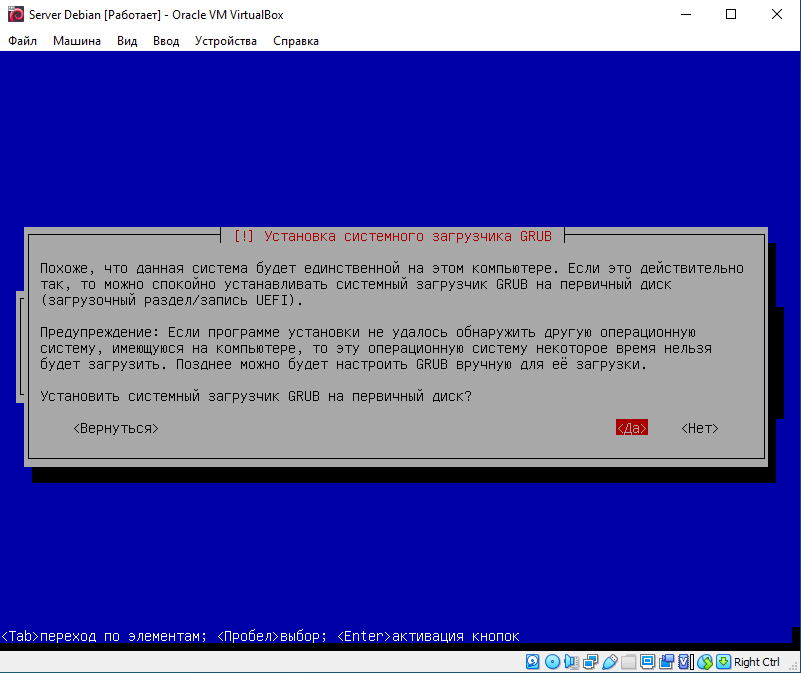Open the Машина menu

click(x=77, y=41)
